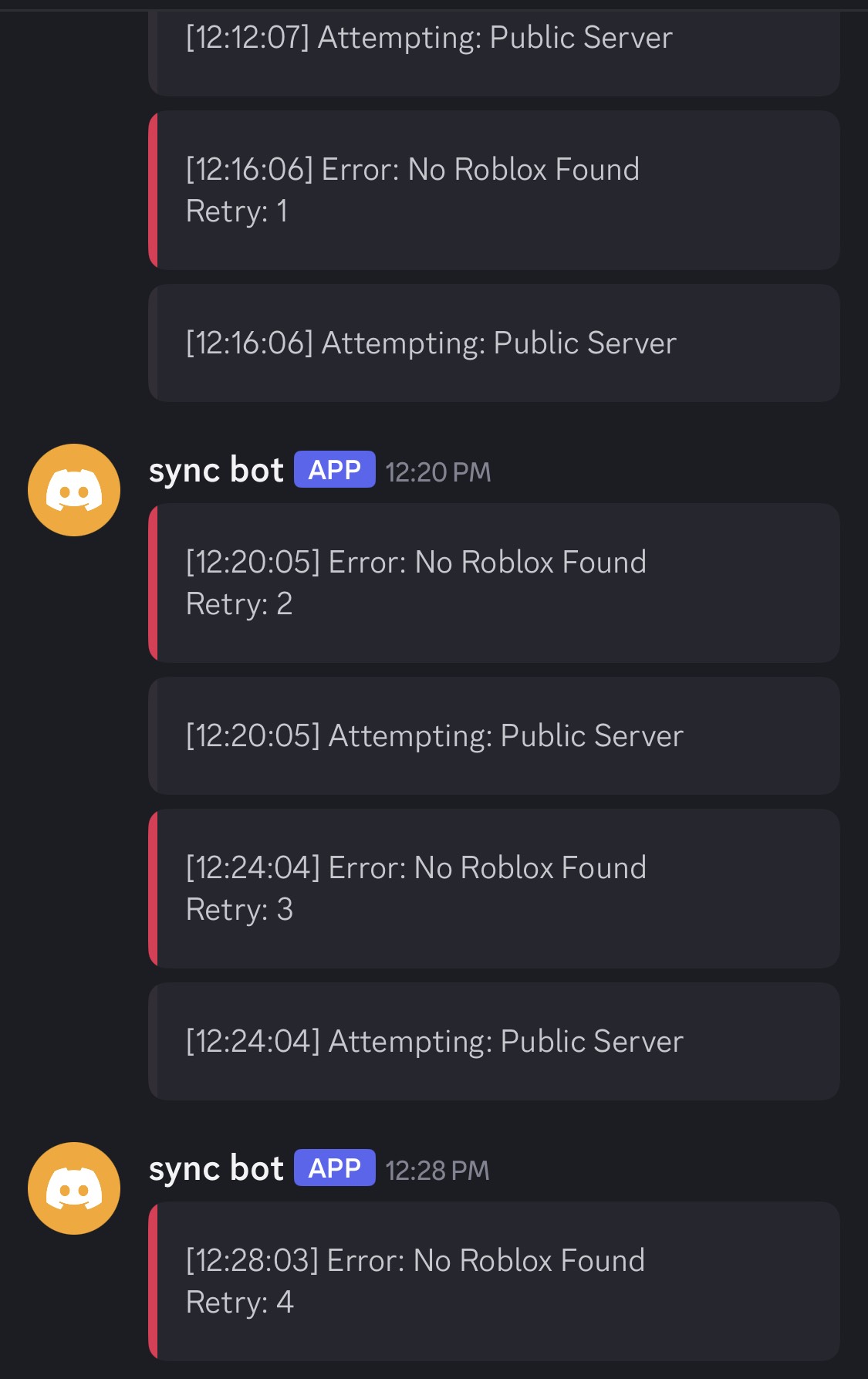Click the "Retry: 4" line

pos(239,1303)
